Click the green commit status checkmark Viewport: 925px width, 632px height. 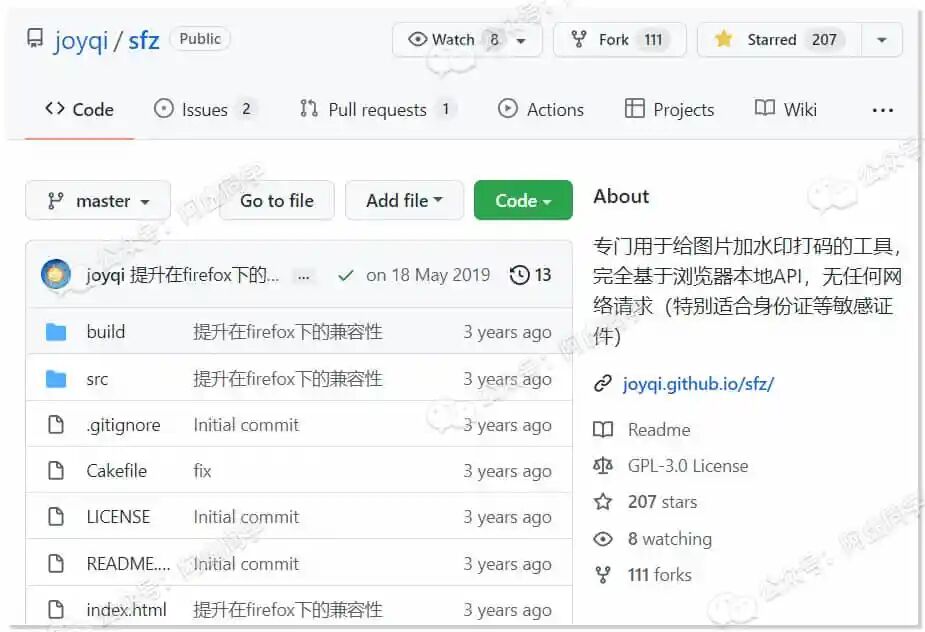[x=346, y=275]
